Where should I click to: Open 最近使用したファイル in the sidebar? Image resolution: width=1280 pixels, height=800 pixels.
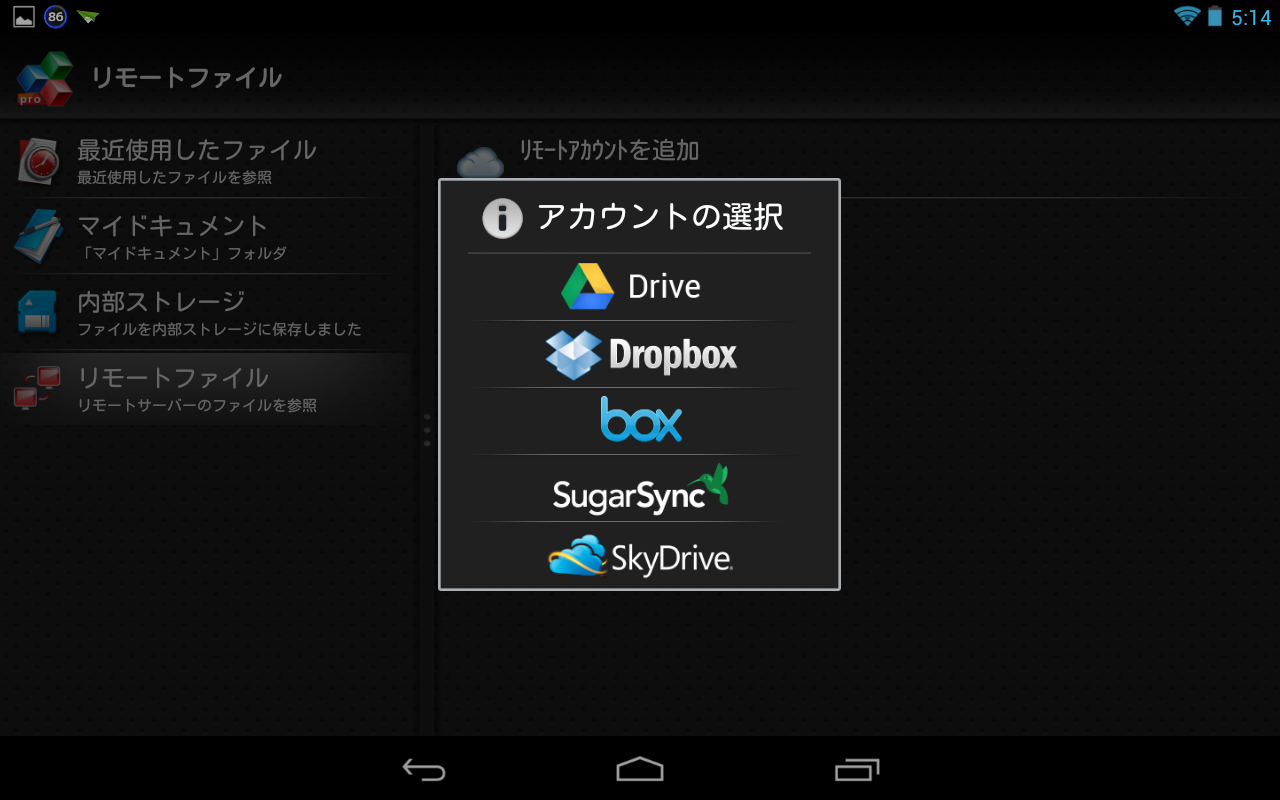point(208,161)
